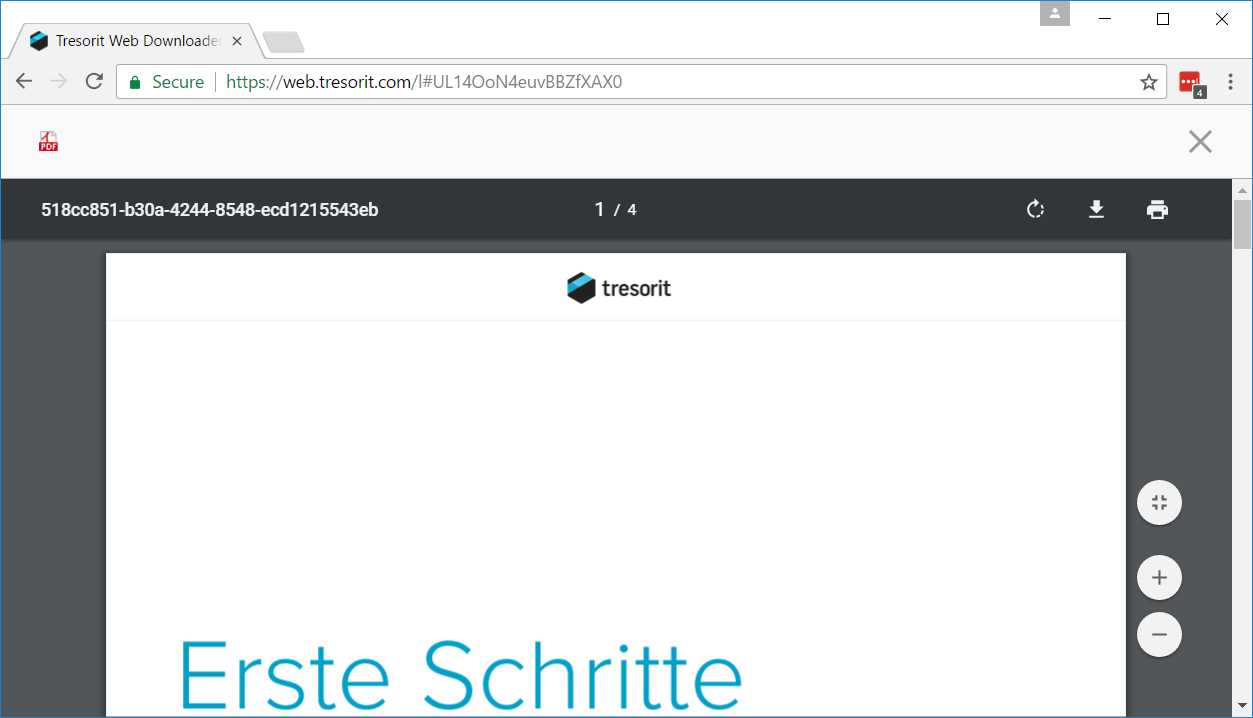Click the vertical scrollbar thumb
1253x718 pixels.
click(x=1242, y=223)
